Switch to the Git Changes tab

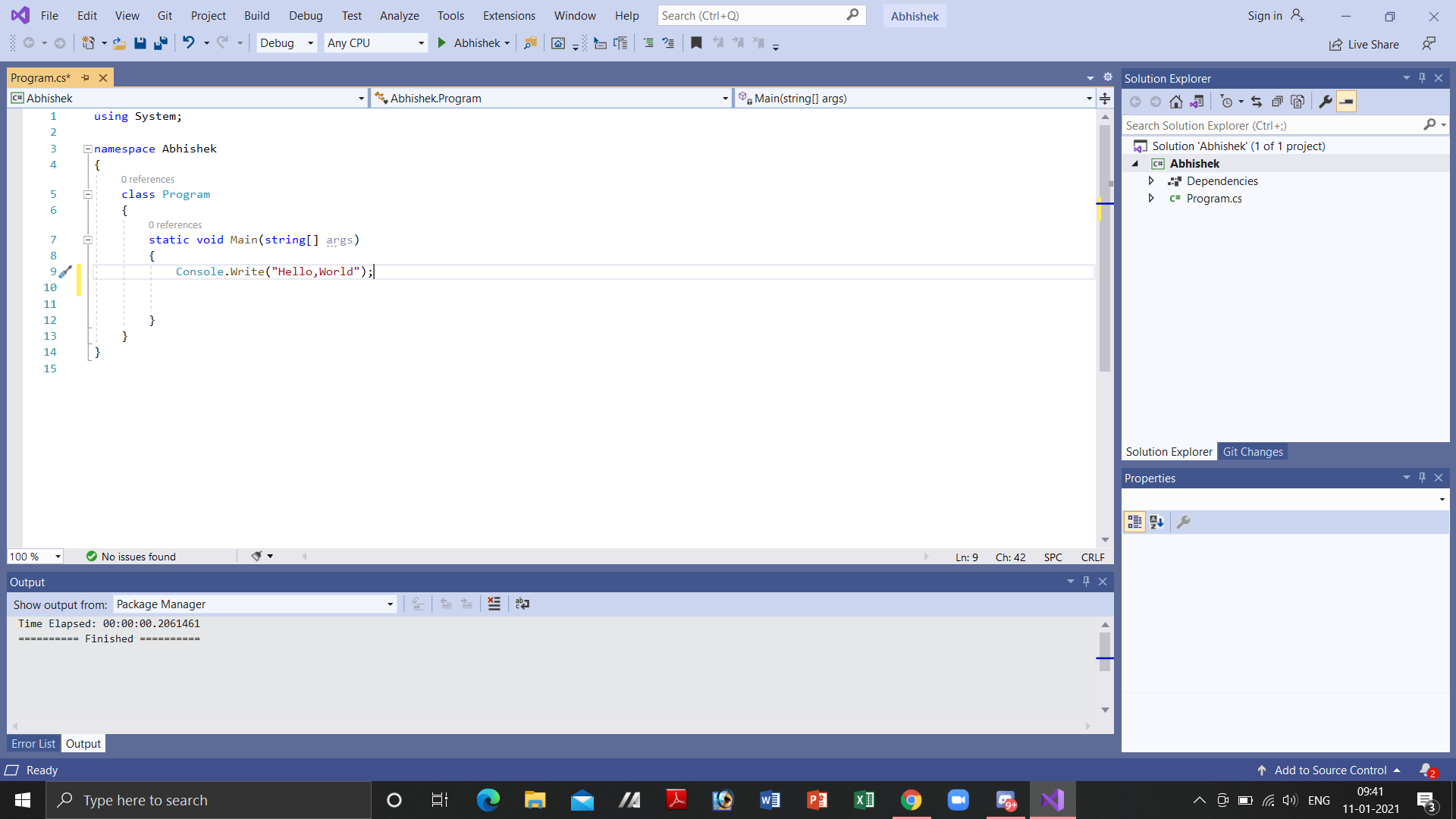click(1253, 451)
